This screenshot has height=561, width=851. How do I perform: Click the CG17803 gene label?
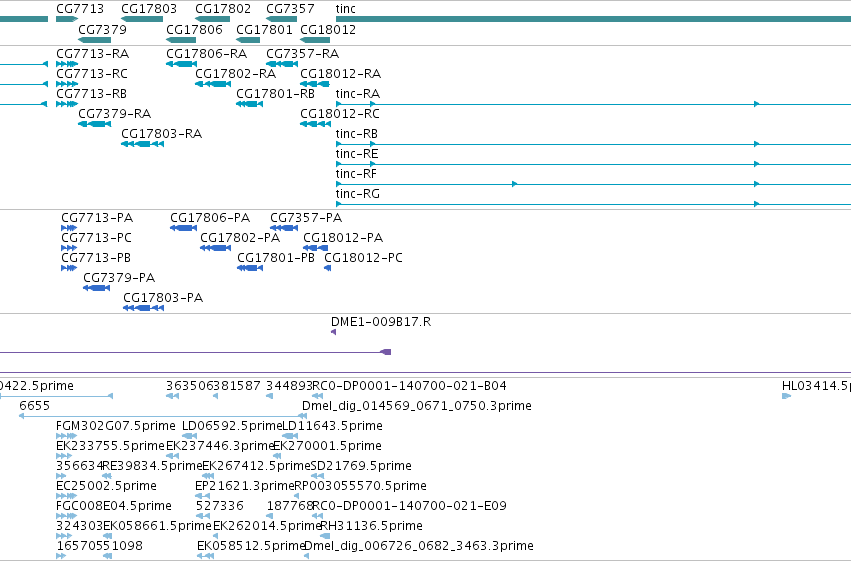tap(149, 9)
